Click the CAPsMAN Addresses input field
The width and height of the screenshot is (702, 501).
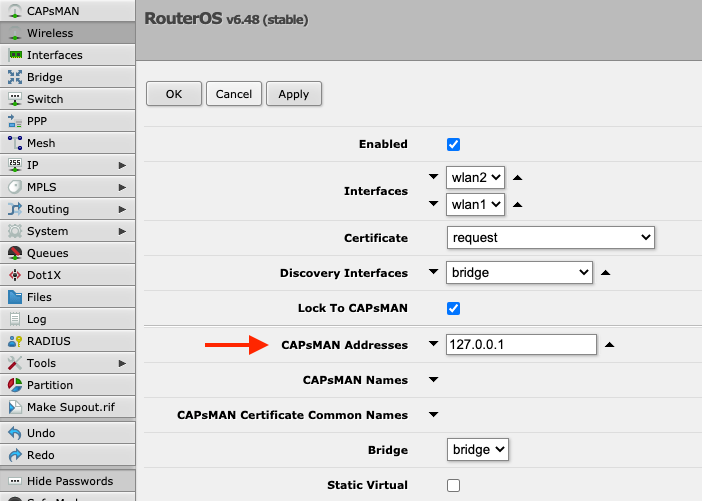tap(521, 344)
